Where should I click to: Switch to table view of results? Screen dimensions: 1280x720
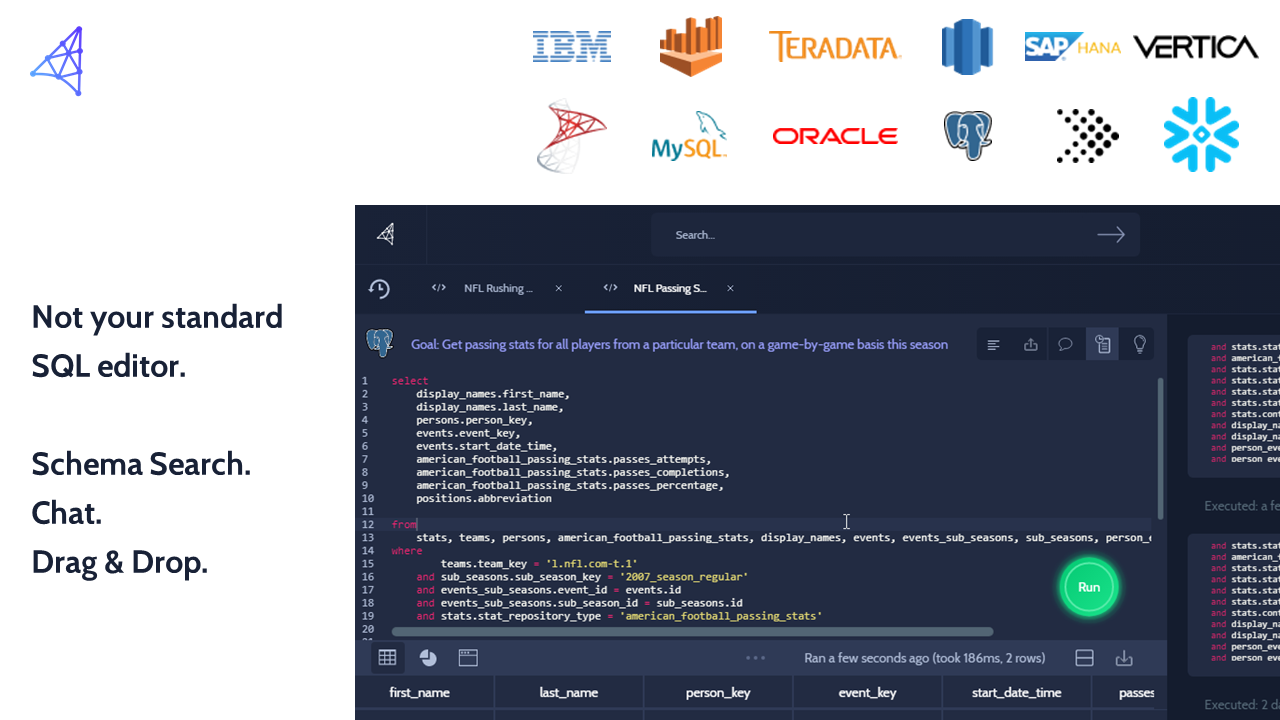(x=387, y=658)
